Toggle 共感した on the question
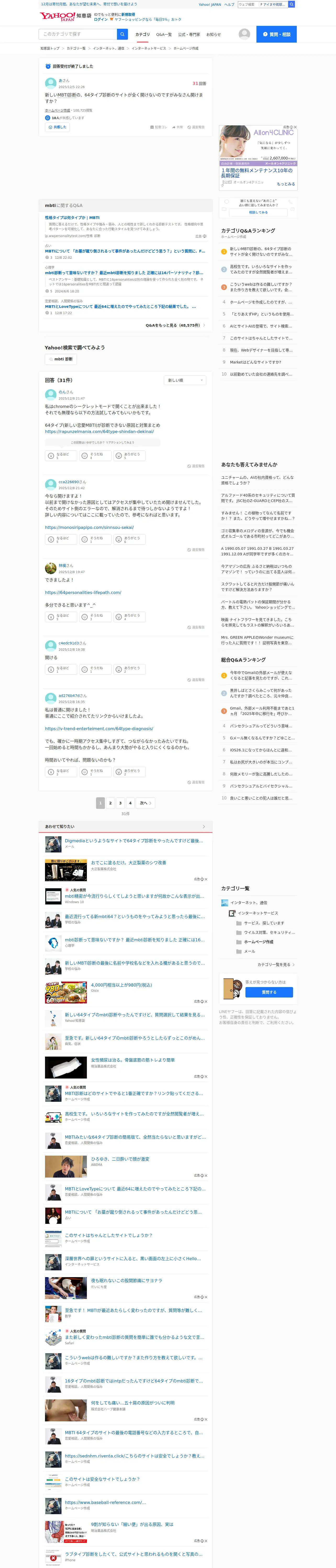This screenshot has width=336, height=1568. point(57,127)
